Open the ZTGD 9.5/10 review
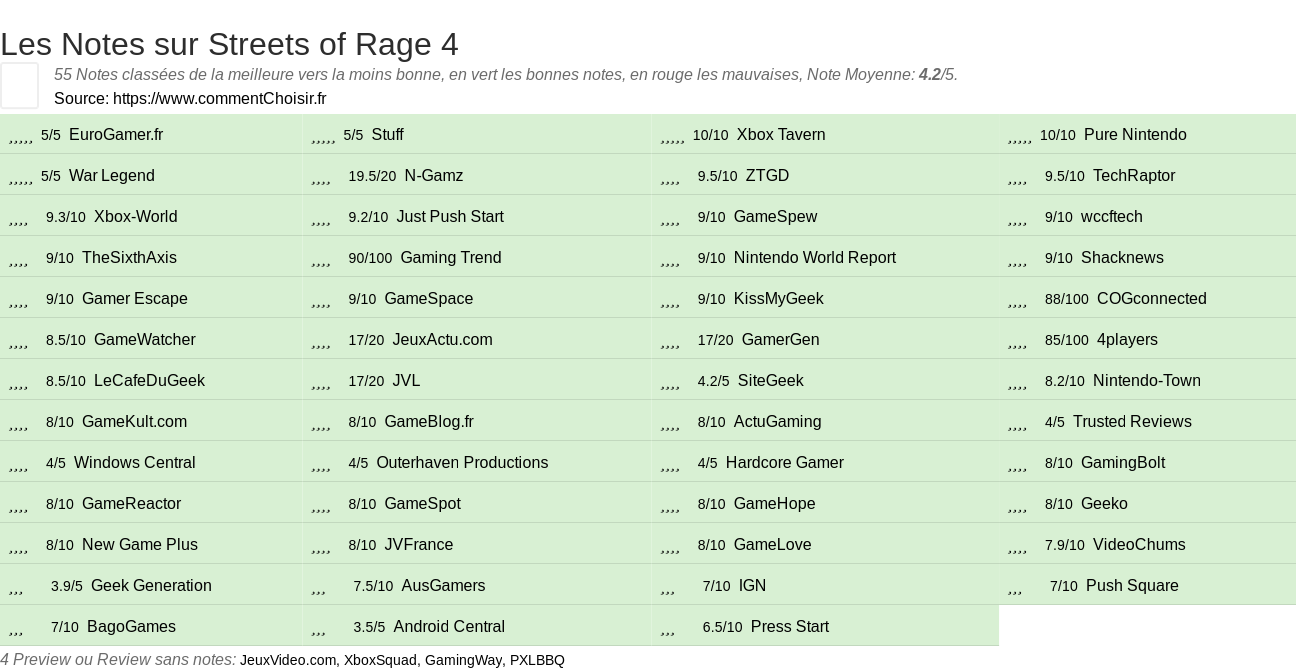Viewport: 1296px width, 671px height. (824, 175)
